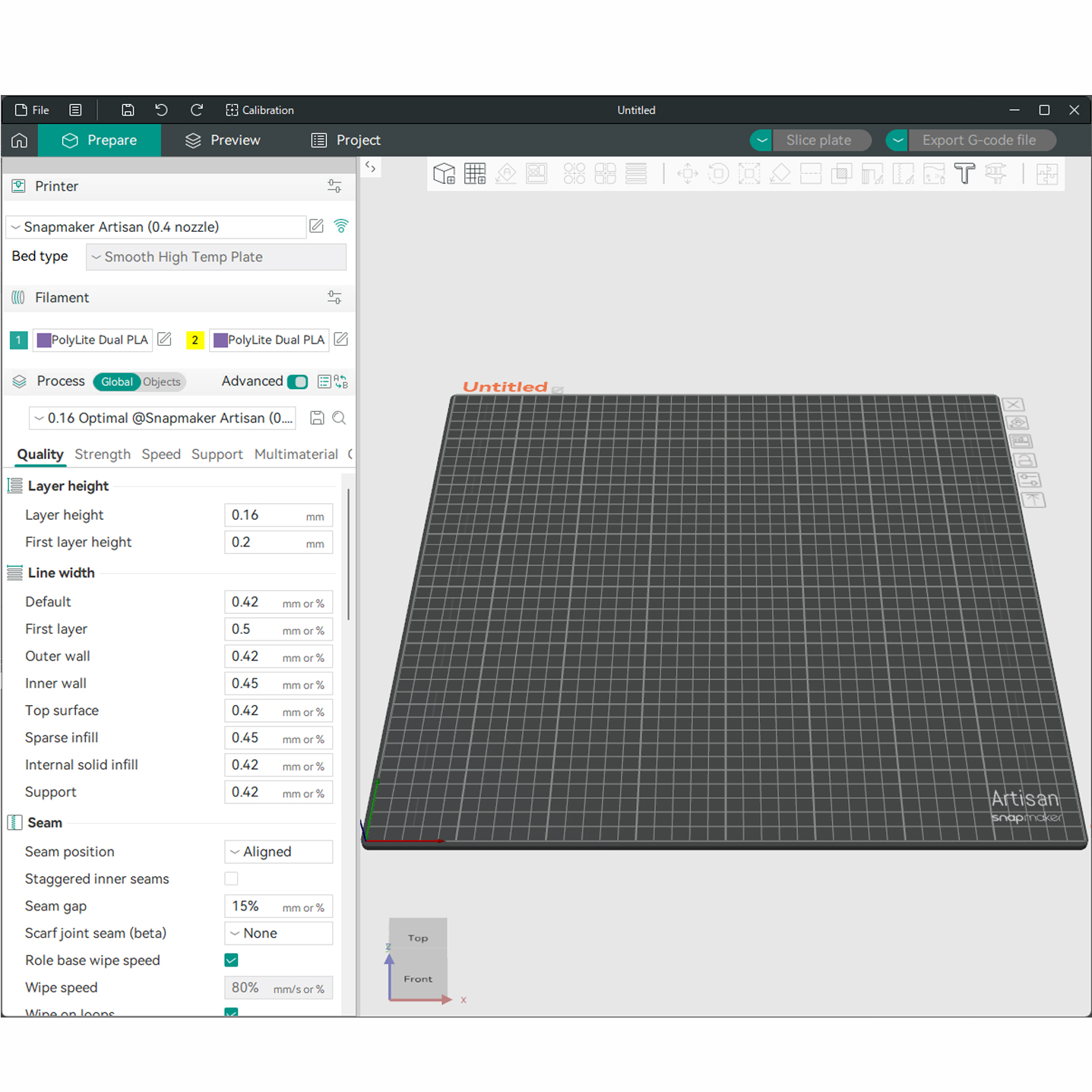
Task: Save the process preset icon
Action: pos(317,417)
